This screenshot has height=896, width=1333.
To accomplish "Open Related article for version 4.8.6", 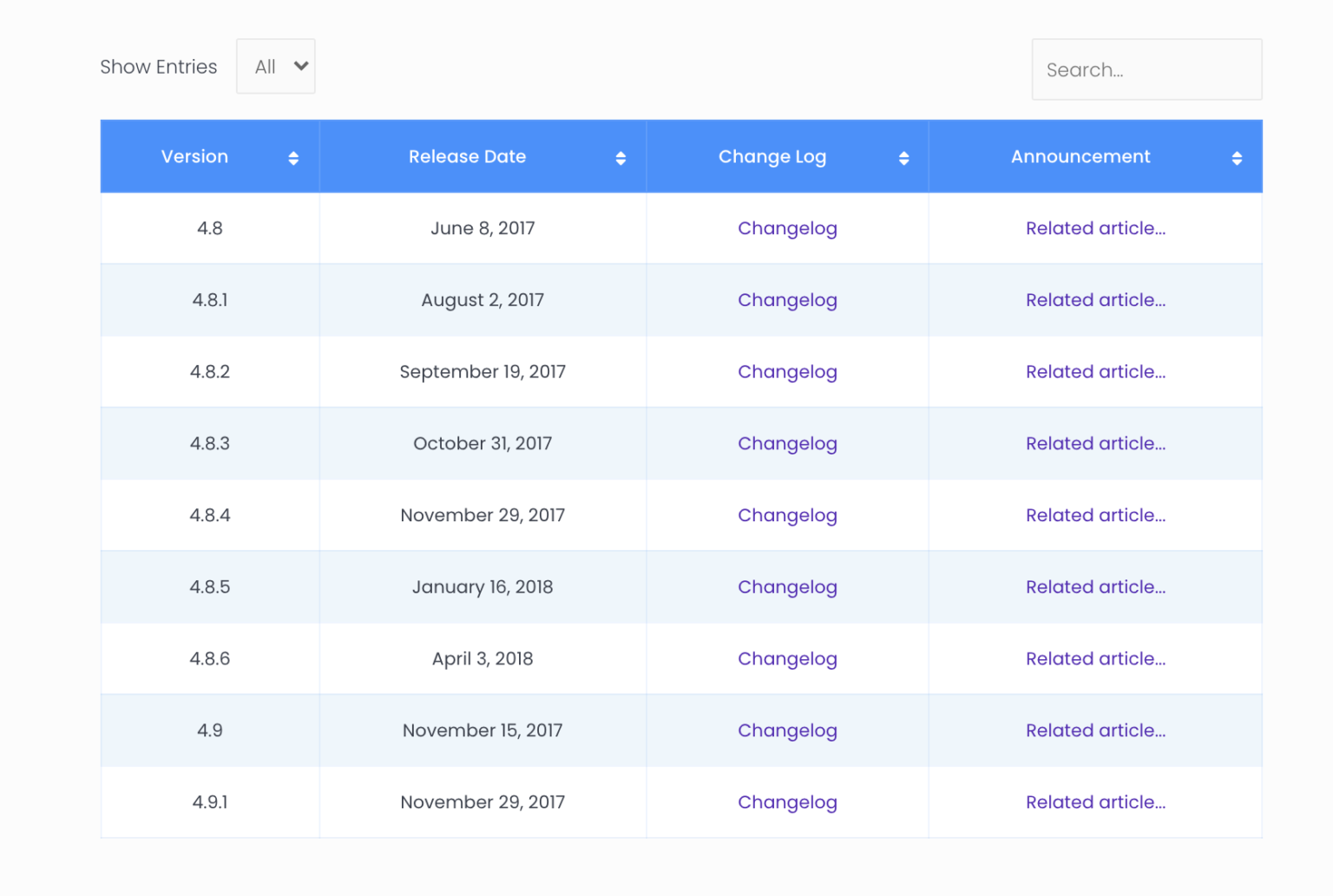I will [x=1095, y=658].
